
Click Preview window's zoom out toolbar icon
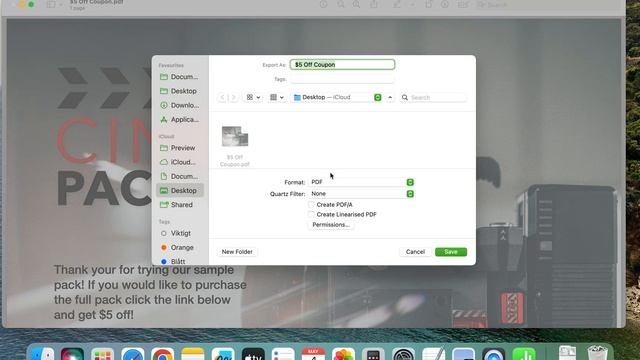[x=340, y=4]
